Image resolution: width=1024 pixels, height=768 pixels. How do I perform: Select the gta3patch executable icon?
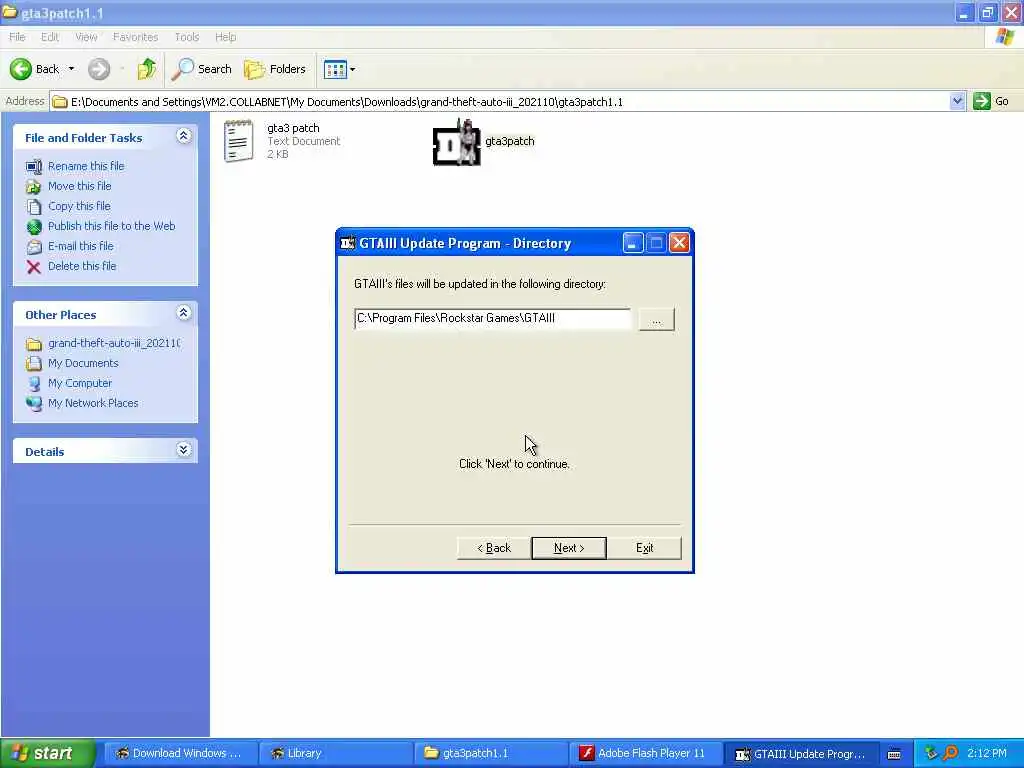456,142
